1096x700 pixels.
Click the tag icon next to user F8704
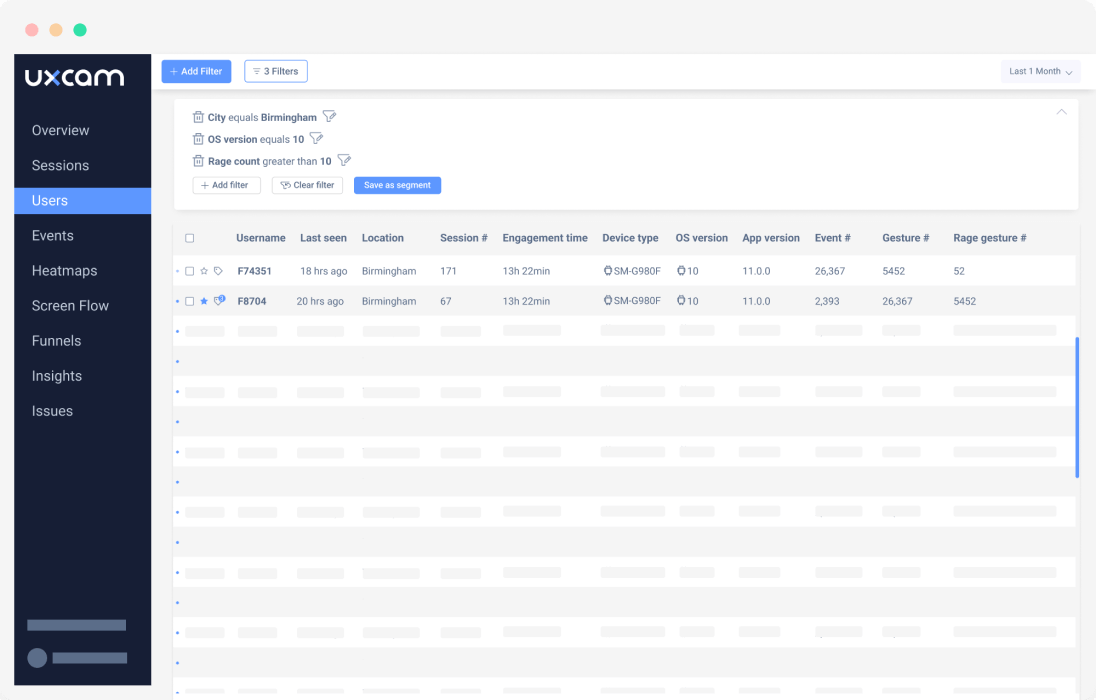point(220,301)
